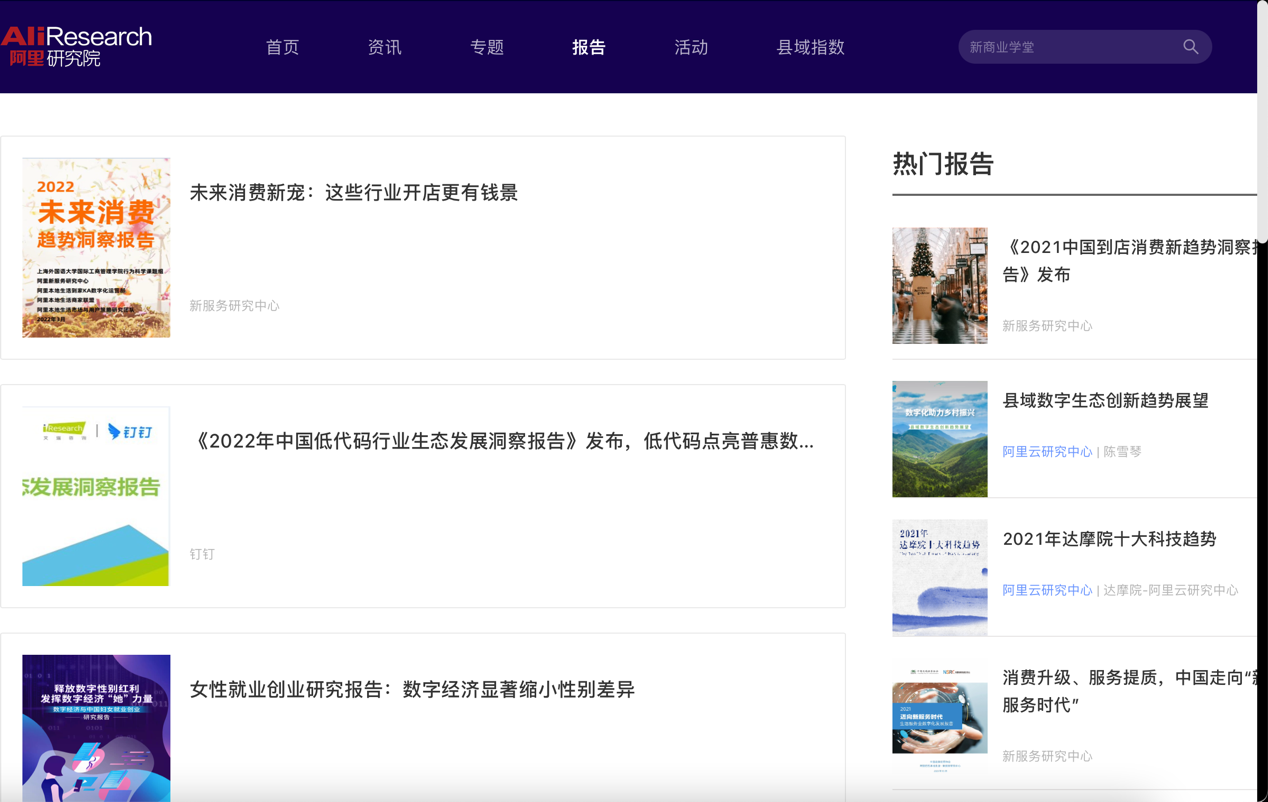Navigate to 活动 page

pyautogui.click(x=691, y=47)
